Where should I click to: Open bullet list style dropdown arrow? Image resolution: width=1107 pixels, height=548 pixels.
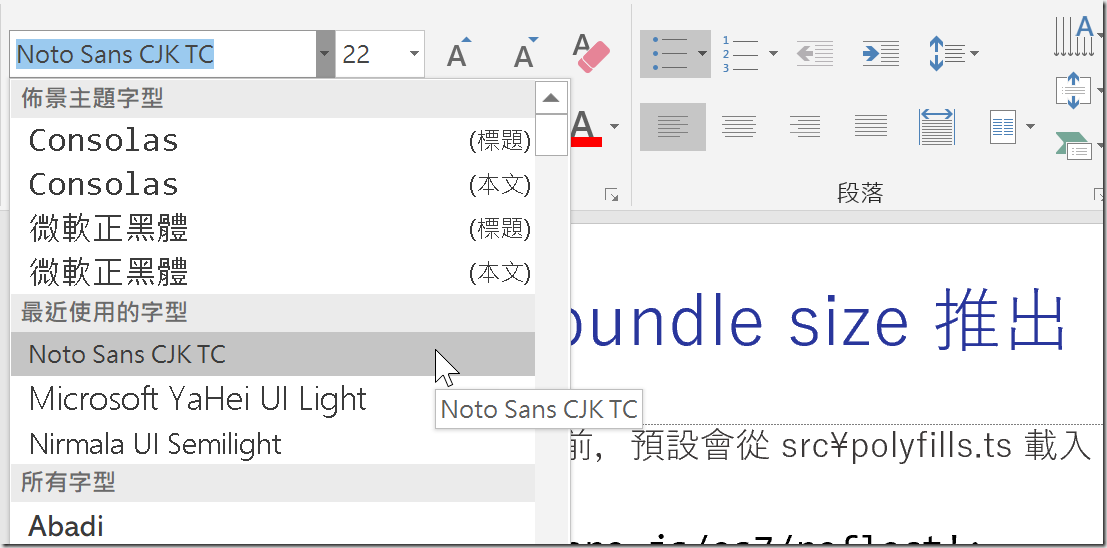tap(702, 54)
